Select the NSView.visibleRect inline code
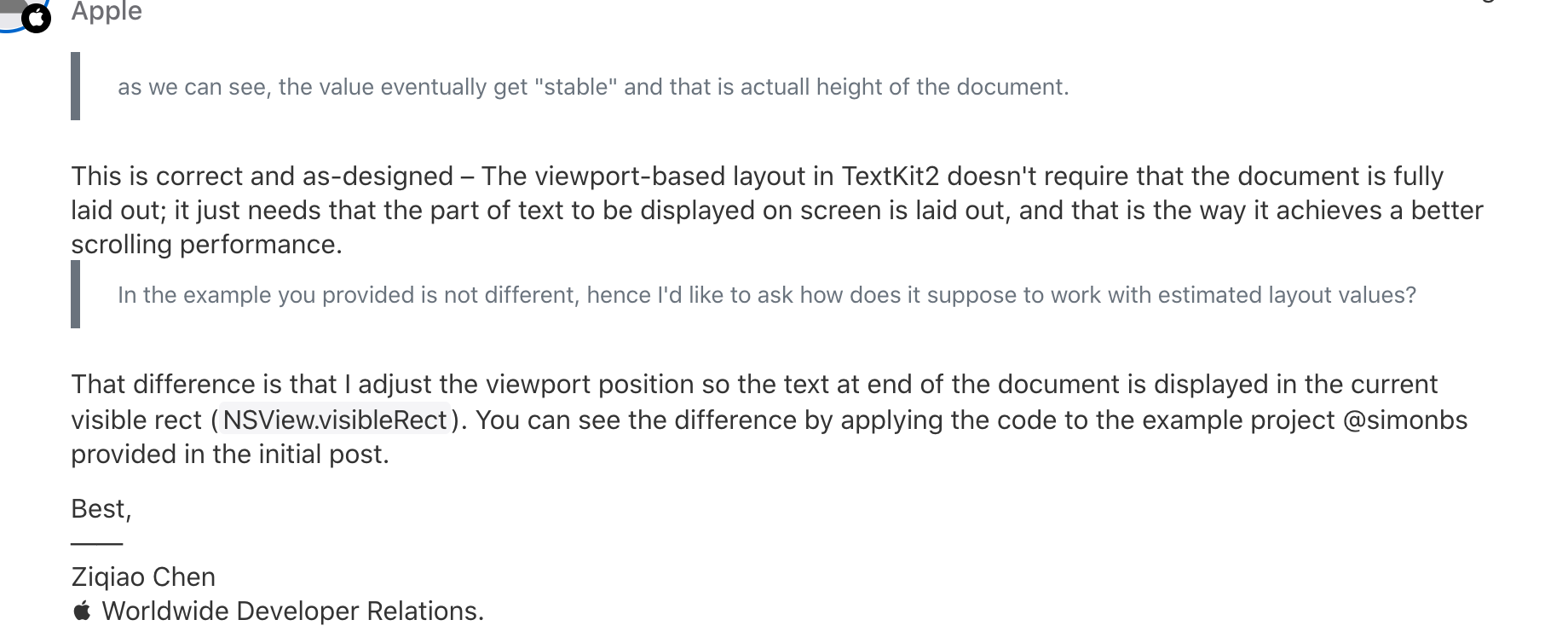Viewport: 1568px width, 643px height. [x=335, y=420]
